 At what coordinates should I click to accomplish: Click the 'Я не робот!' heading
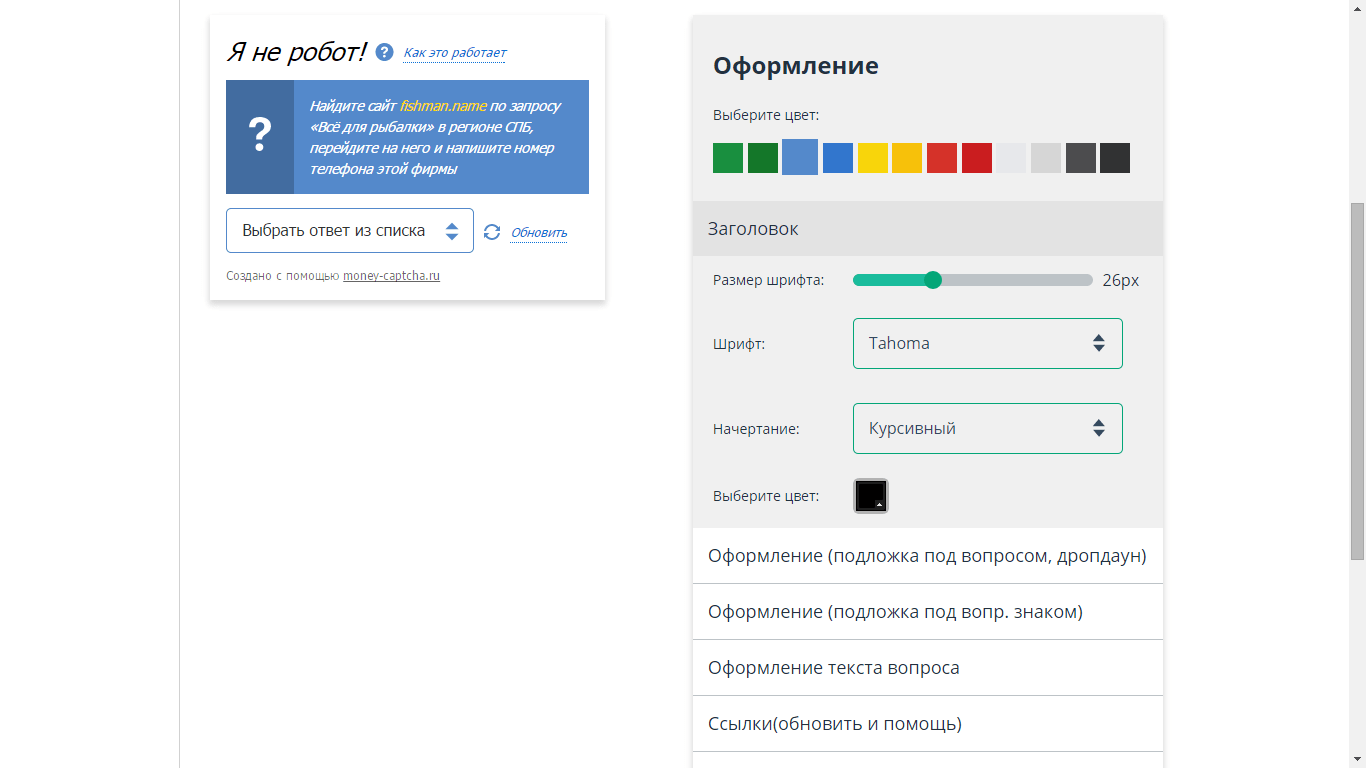point(296,52)
